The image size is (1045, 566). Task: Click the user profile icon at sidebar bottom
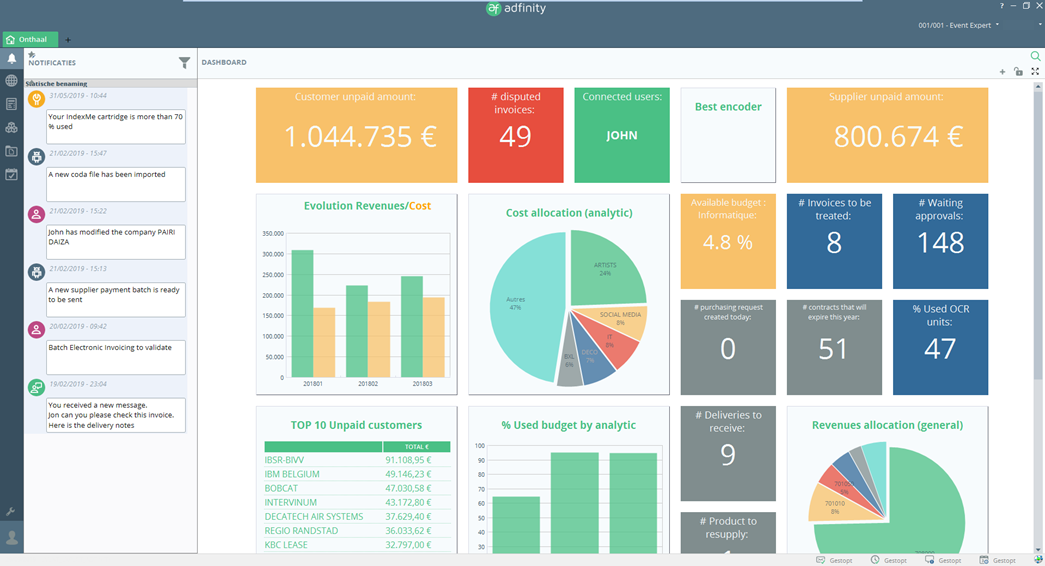[x=11, y=538]
